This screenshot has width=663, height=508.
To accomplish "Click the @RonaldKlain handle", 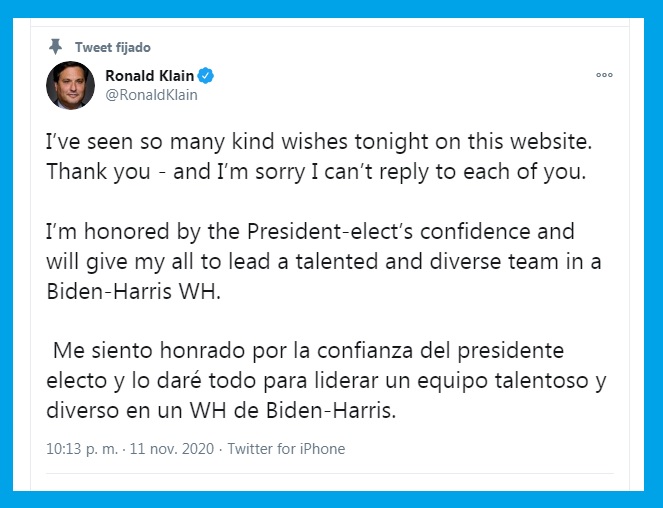I will [151, 95].
